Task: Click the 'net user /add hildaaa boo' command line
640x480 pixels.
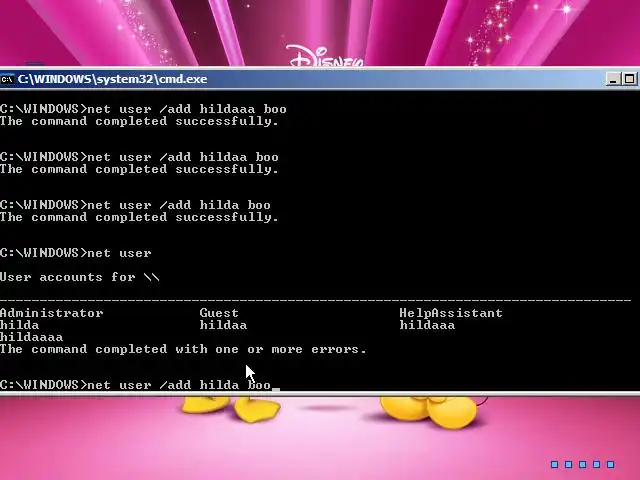Action: 143,109
